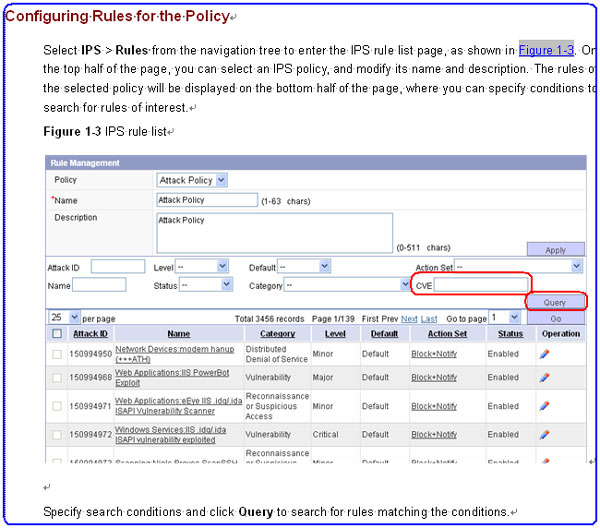Sort table by Name column header

point(179,334)
